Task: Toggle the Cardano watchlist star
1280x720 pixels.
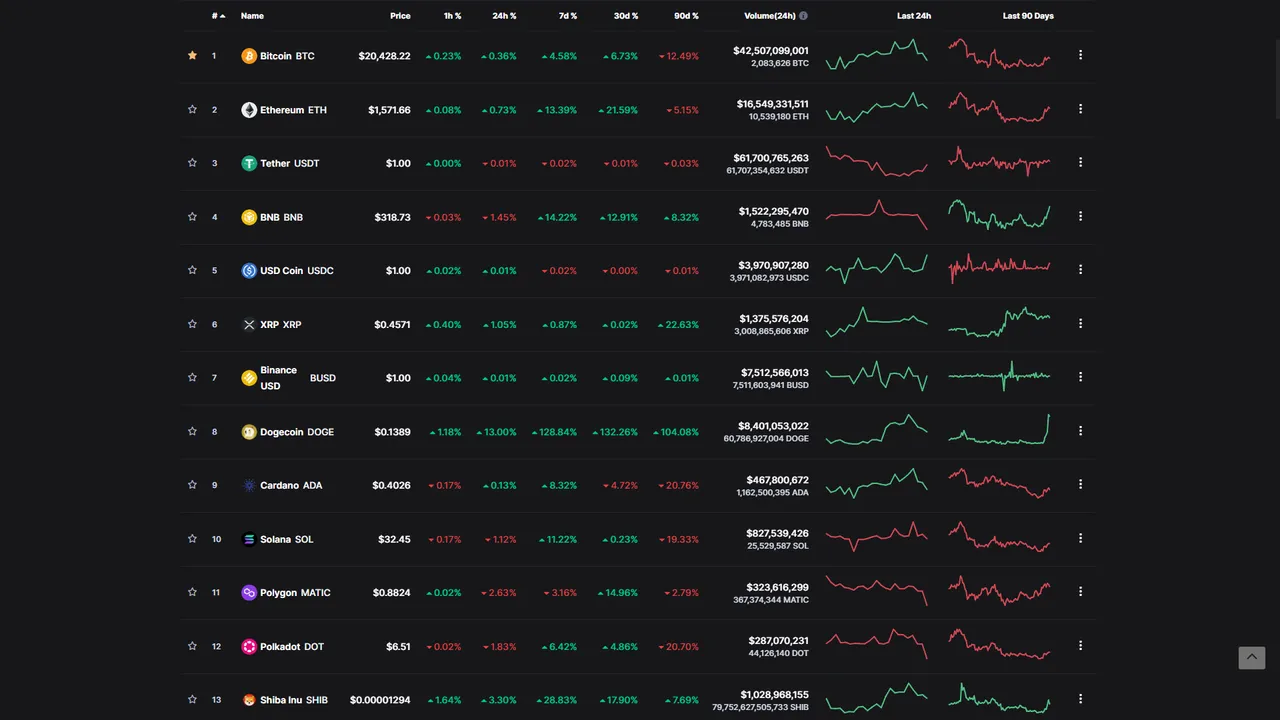Action: pyautogui.click(x=192, y=484)
